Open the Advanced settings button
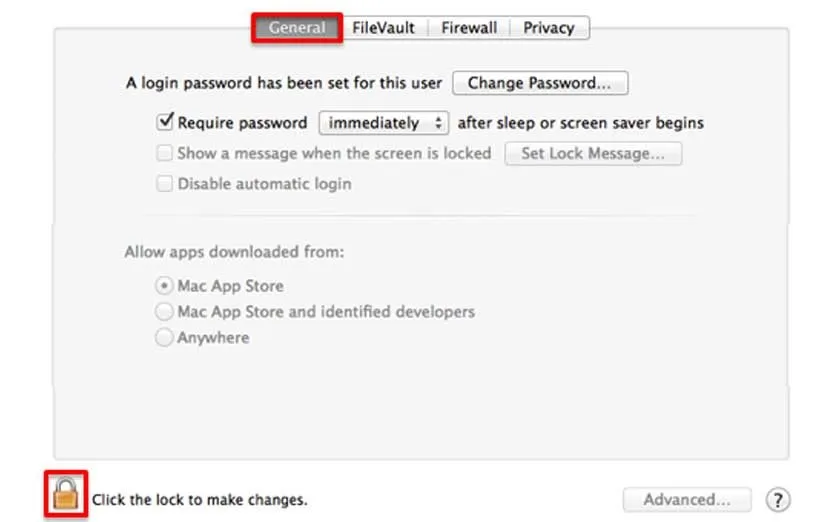822x522 pixels. [x=687, y=499]
